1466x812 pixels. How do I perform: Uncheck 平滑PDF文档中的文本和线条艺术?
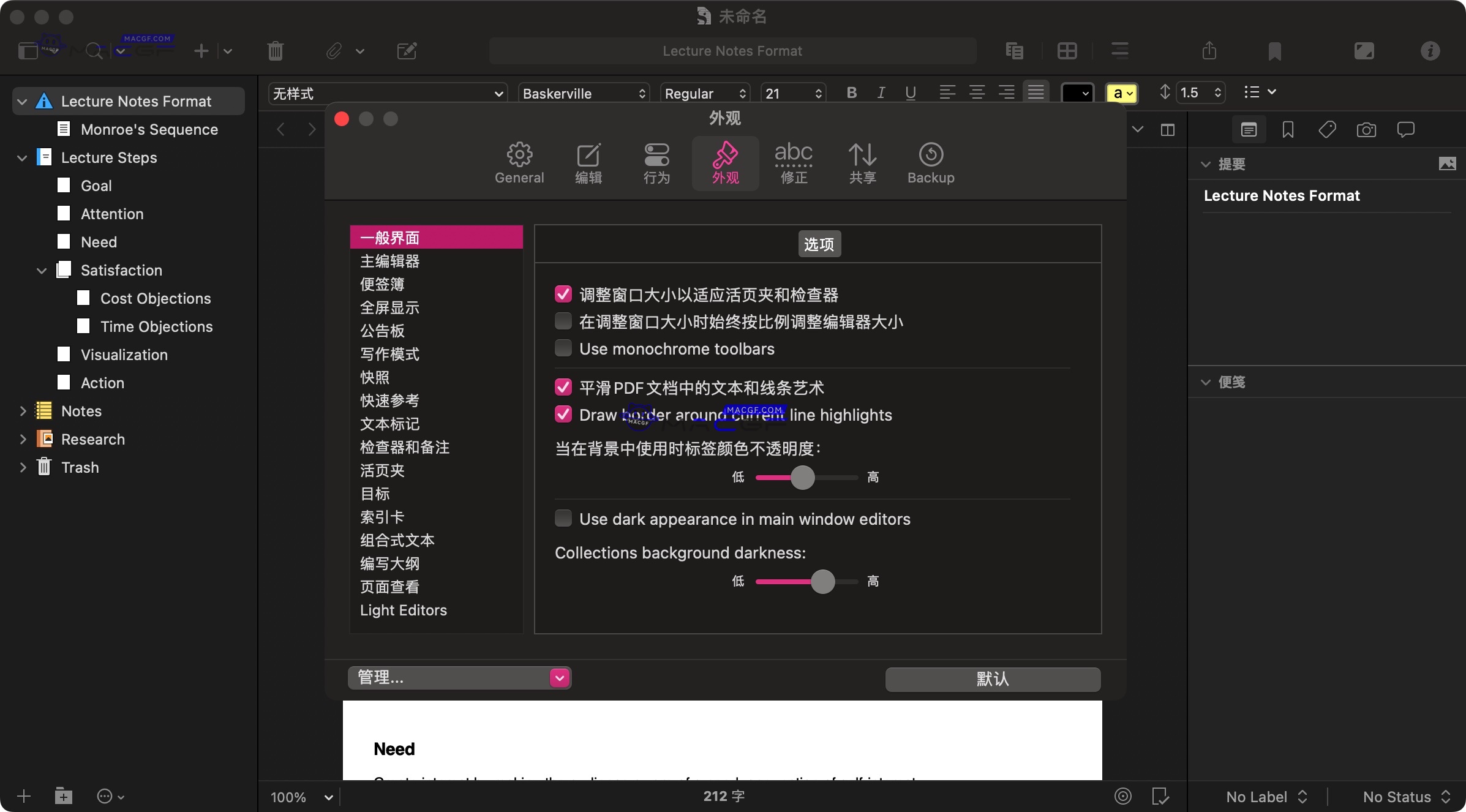click(563, 387)
